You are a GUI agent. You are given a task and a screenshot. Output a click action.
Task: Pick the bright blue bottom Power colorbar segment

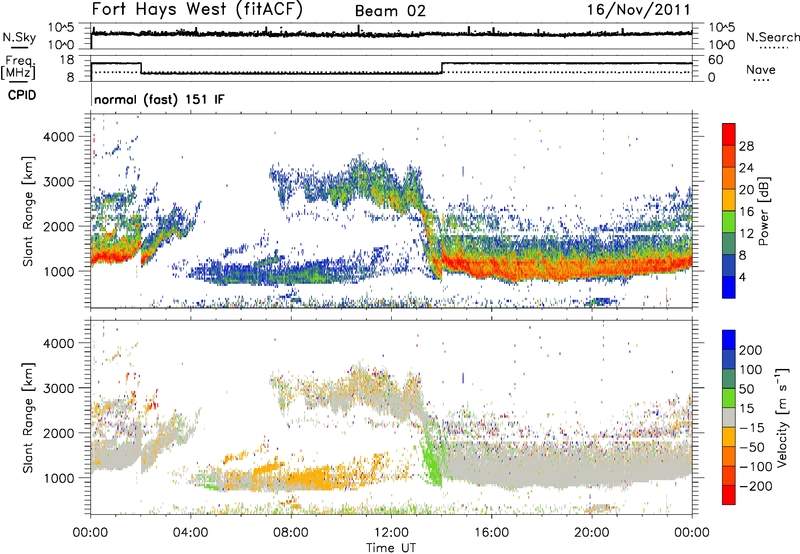(x=729, y=287)
